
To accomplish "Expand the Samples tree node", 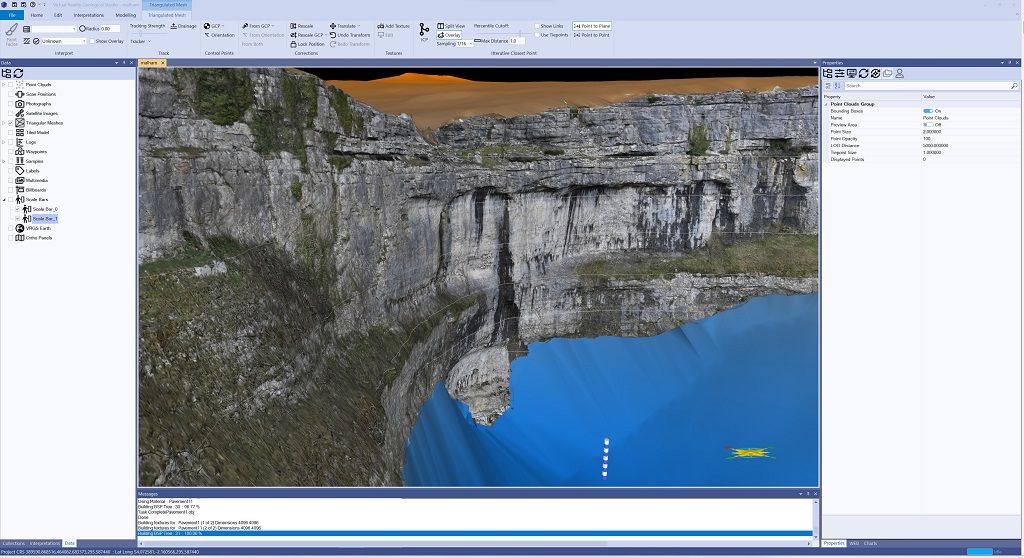I will pos(3,161).
